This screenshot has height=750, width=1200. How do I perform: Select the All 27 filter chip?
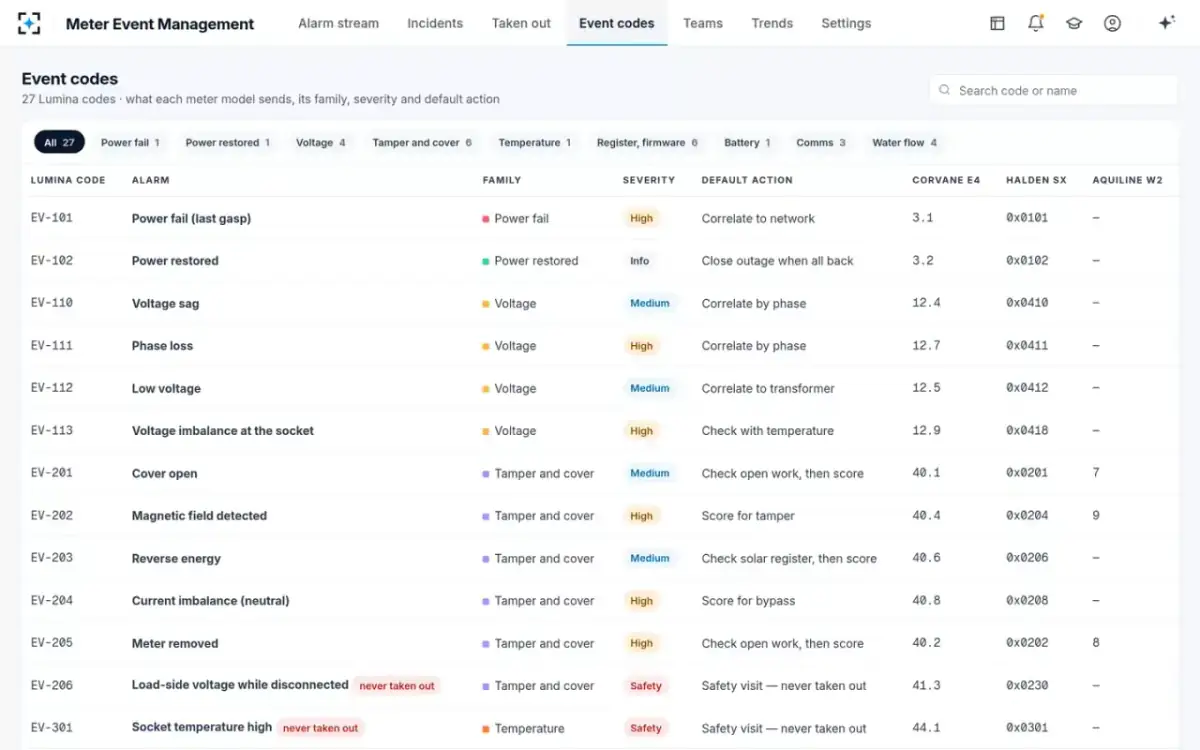click(x=59, y=143)
